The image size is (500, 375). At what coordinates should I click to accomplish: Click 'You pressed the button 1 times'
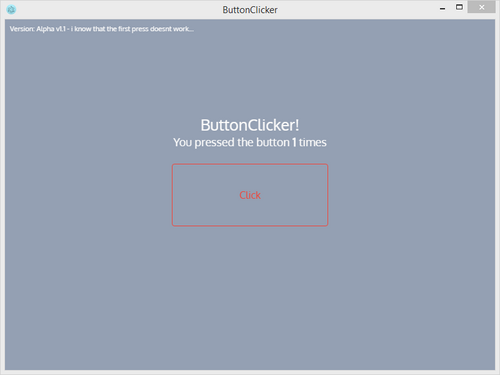250,143
